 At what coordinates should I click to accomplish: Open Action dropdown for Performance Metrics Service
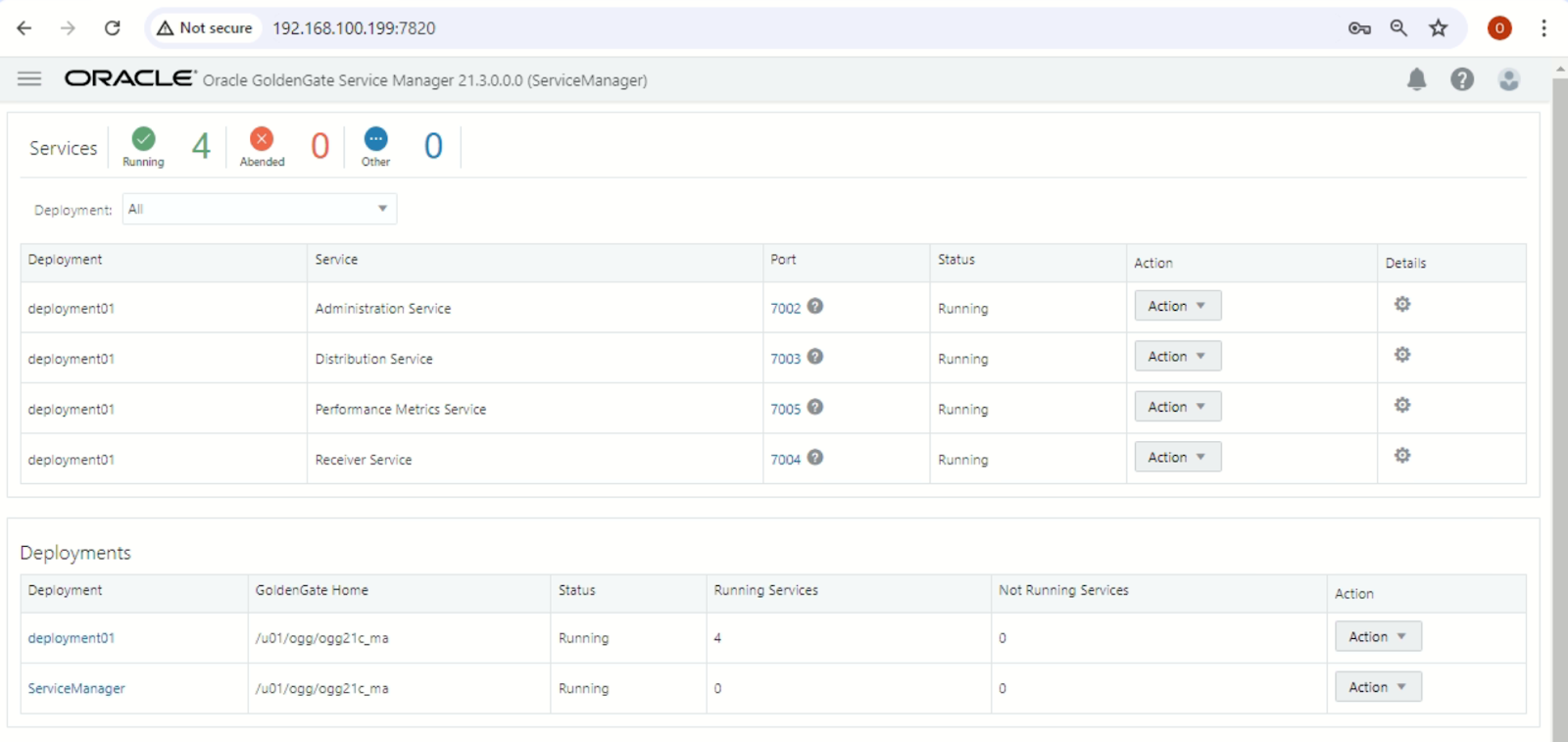click(1178, 407)
